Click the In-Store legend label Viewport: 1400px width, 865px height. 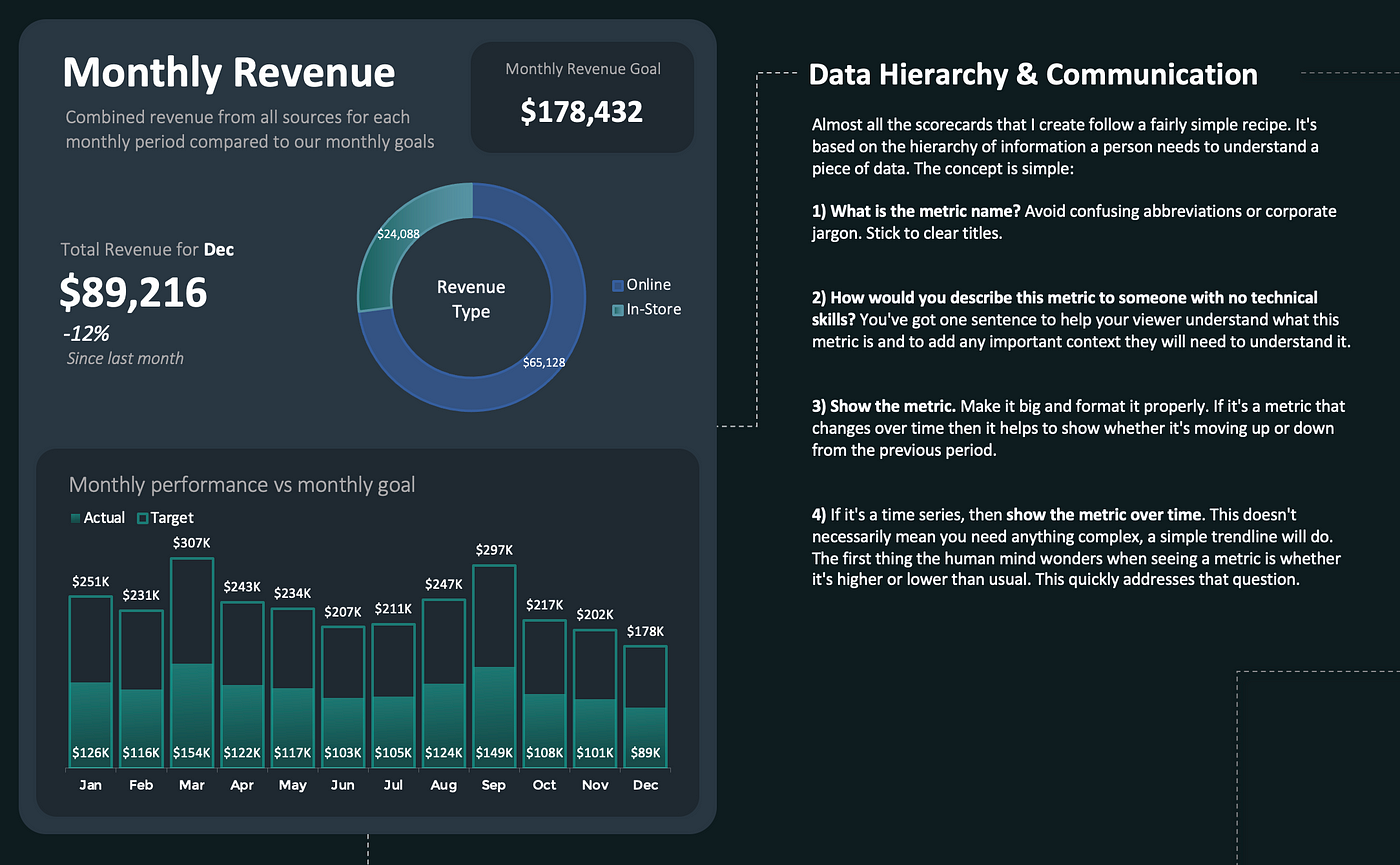(654, 310)
